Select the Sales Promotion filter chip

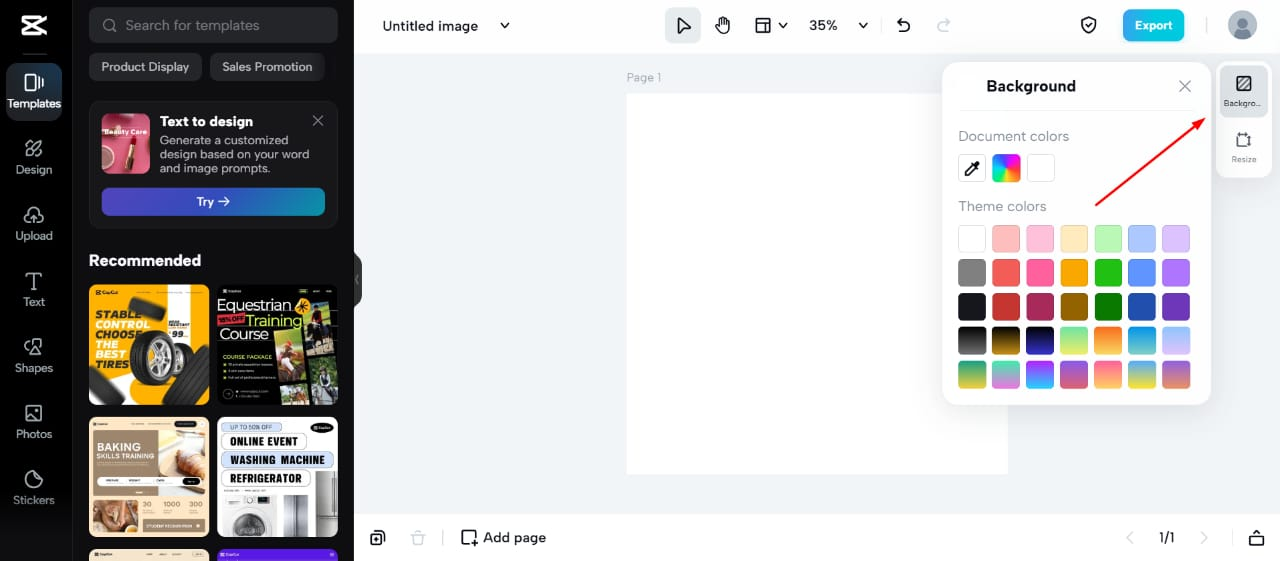(x=267, y=67)
